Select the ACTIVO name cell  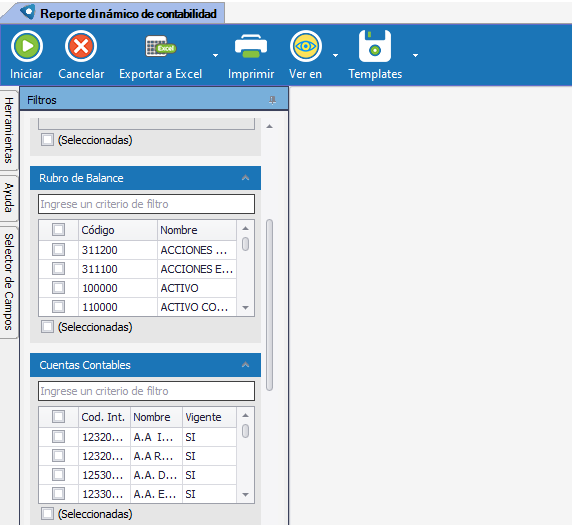point(197,288)
